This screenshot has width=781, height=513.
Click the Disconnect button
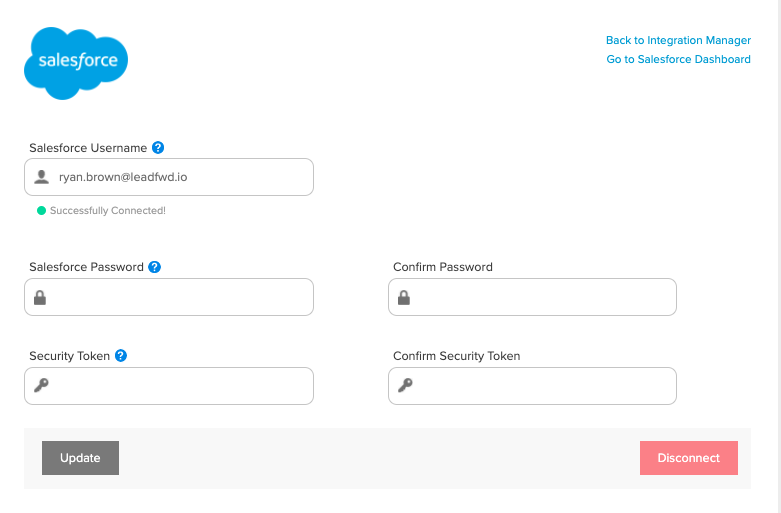[689, 458]
